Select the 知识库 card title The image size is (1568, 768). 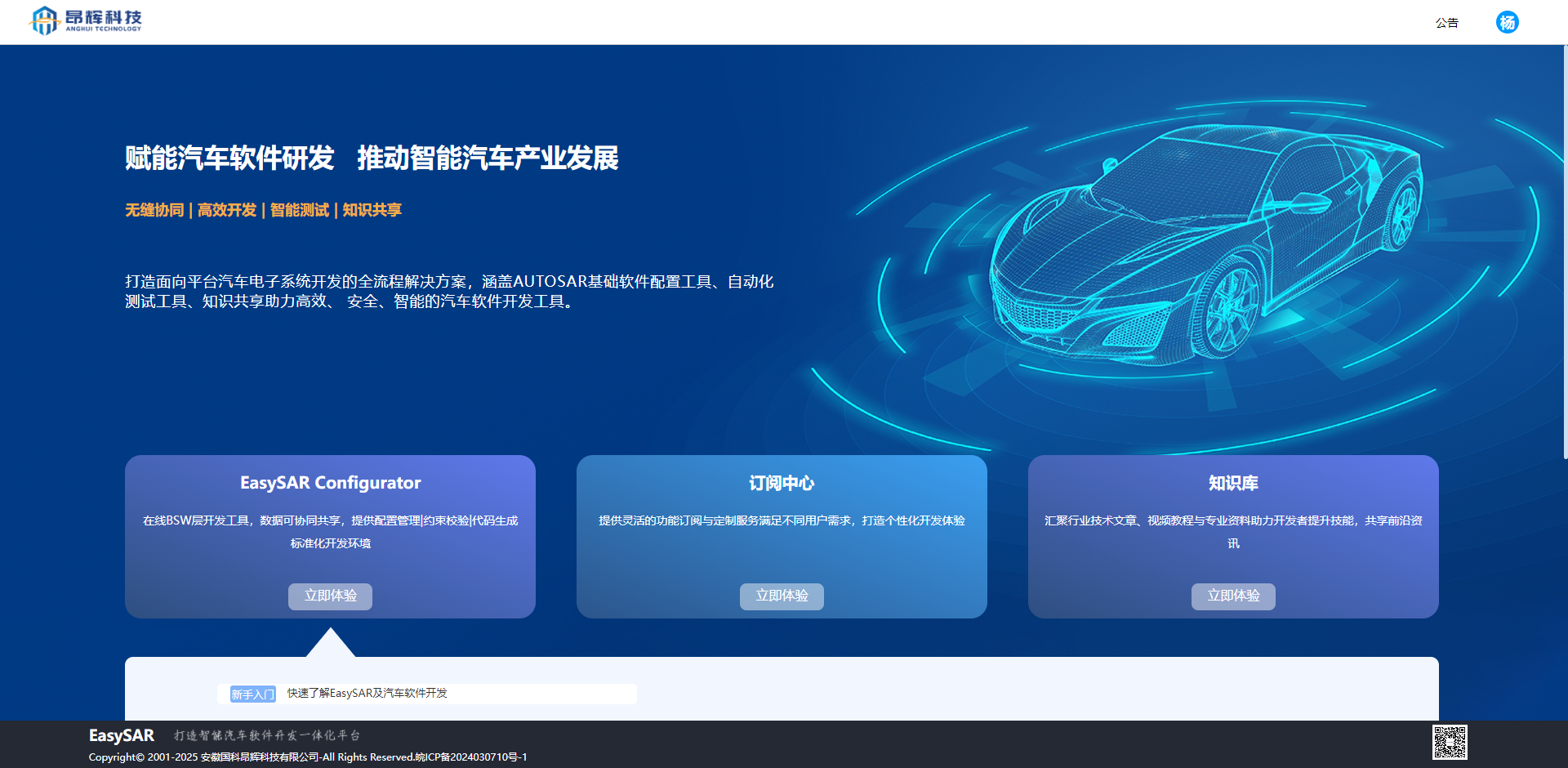1233,483
